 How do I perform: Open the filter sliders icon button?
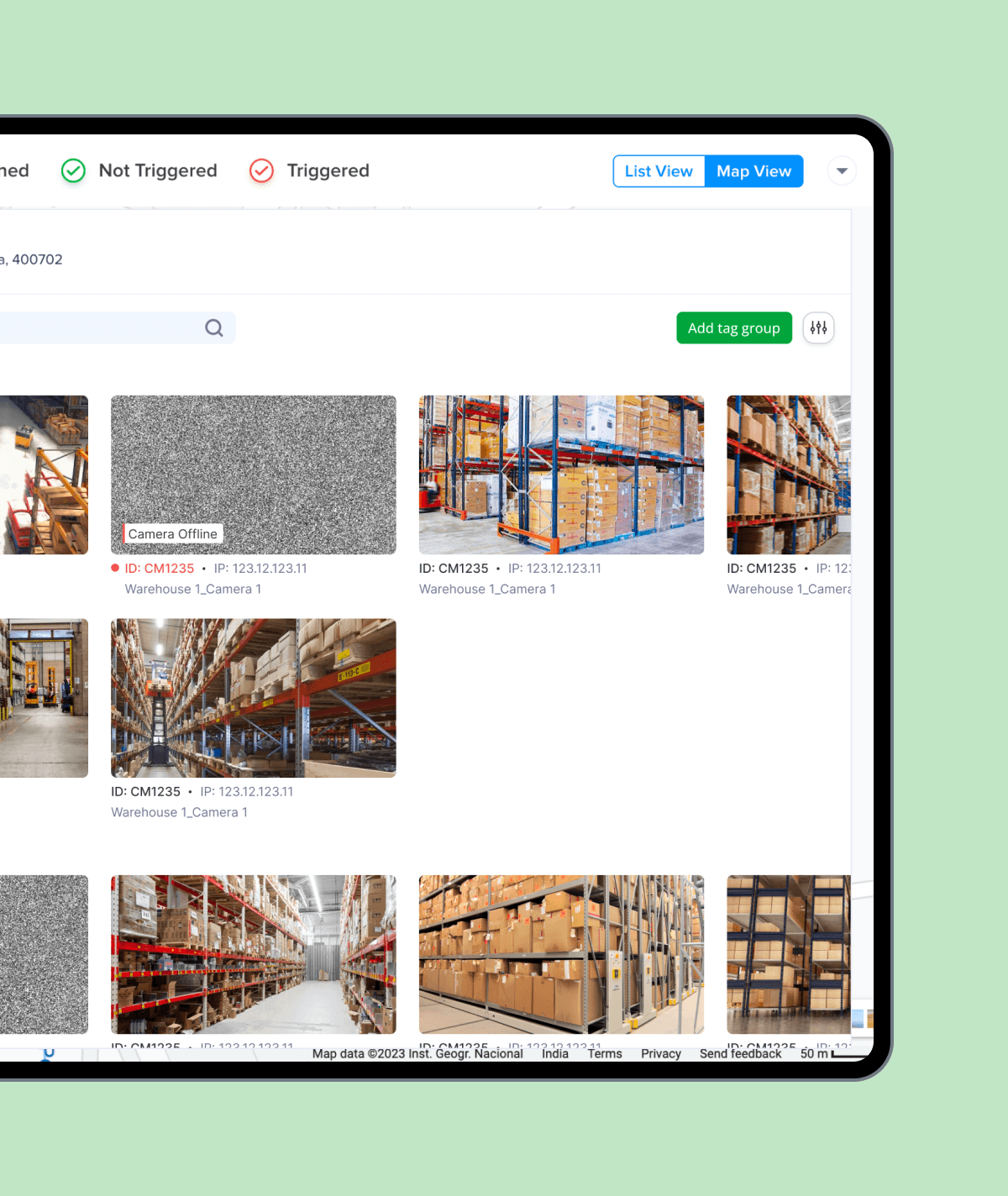pos(819,328)
